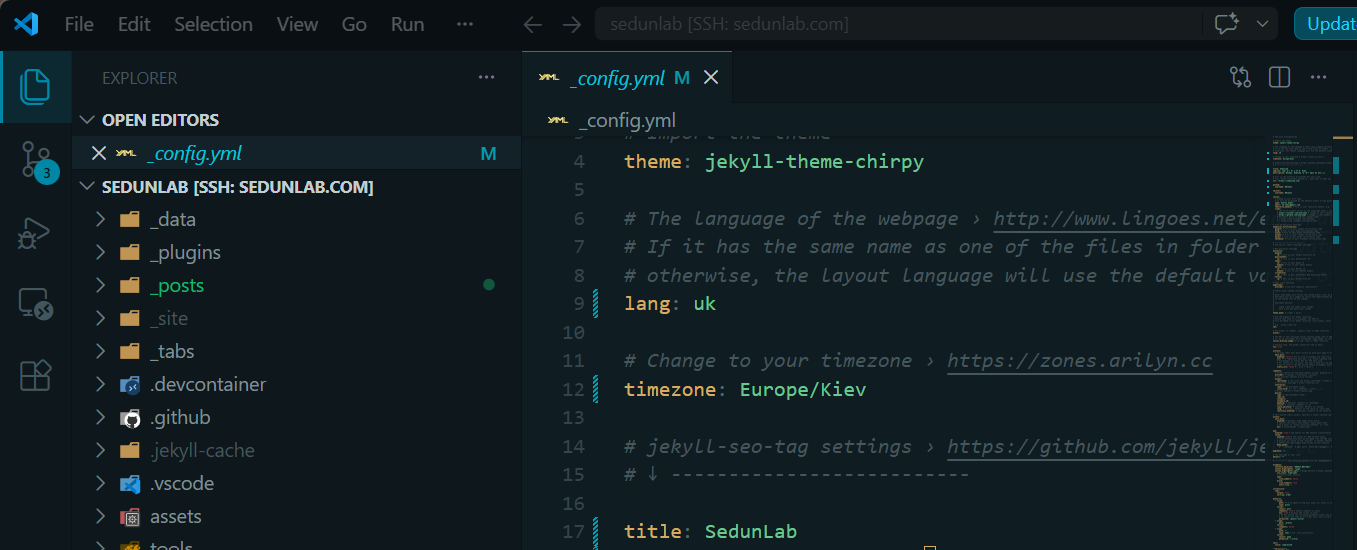Click the timezone: Europe/Kiev line

tap(745, 389)
